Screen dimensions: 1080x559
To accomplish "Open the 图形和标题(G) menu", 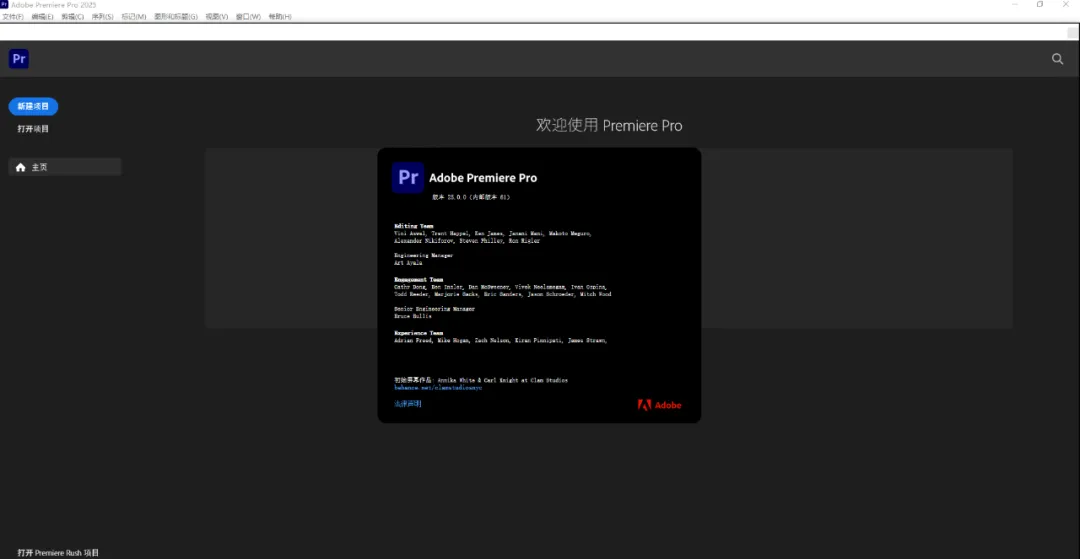I will [x=176, y=17].
